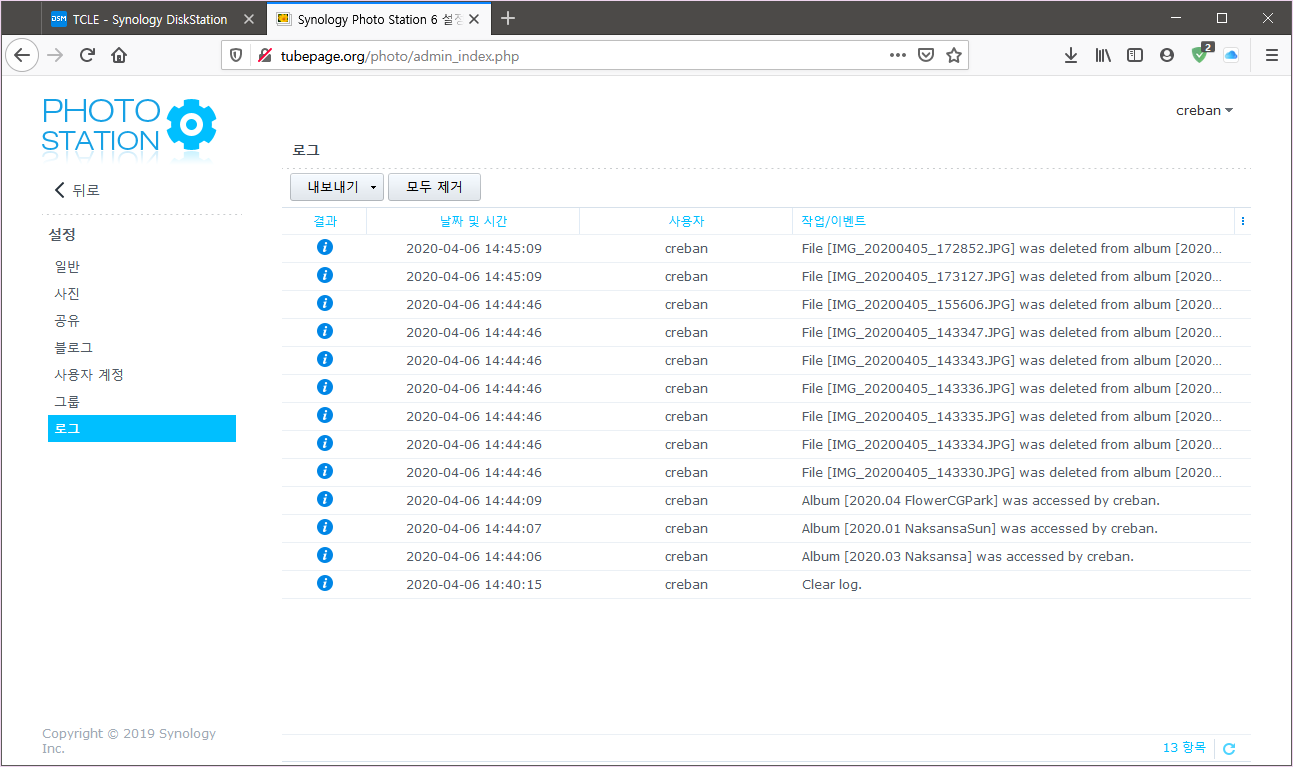Sort by 결과 column header

(x=325, y=221)
